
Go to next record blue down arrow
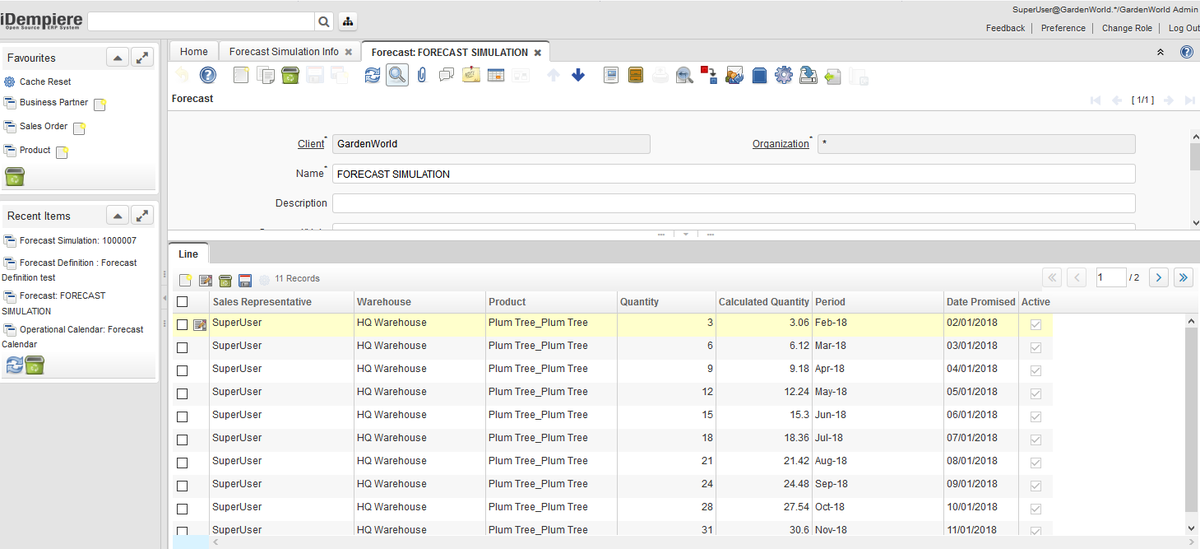point(578,75)
